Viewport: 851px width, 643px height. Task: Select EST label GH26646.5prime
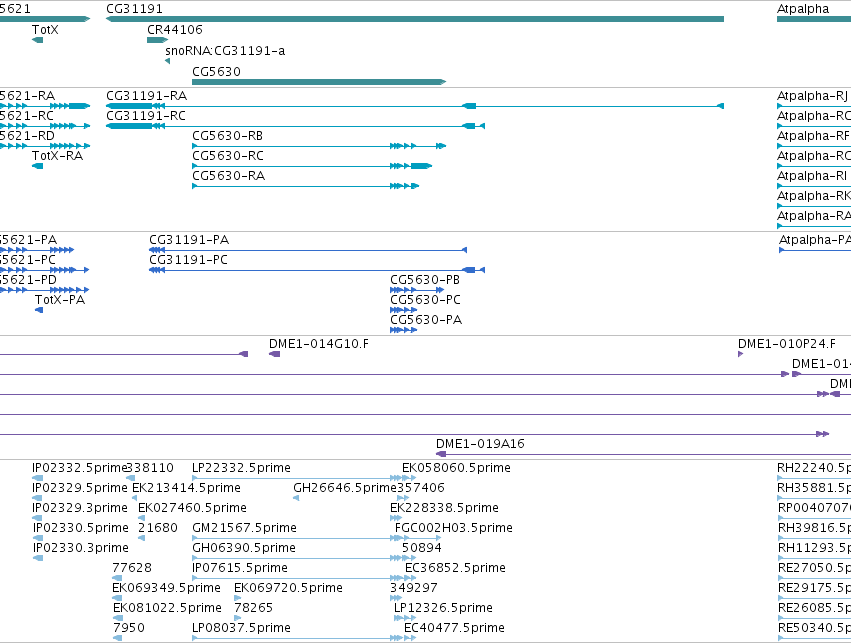click(x=345, y=488)
